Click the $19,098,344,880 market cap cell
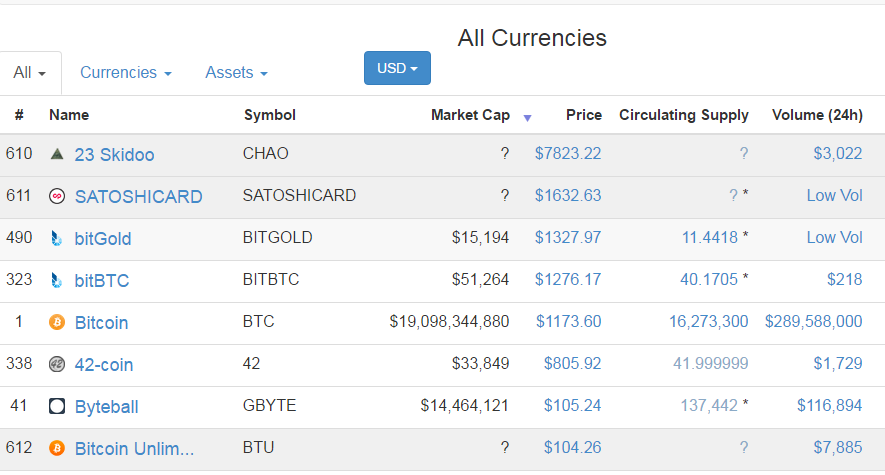Image resolution: width=885 pixels, height=475 pixels. (x=449, y=322)
